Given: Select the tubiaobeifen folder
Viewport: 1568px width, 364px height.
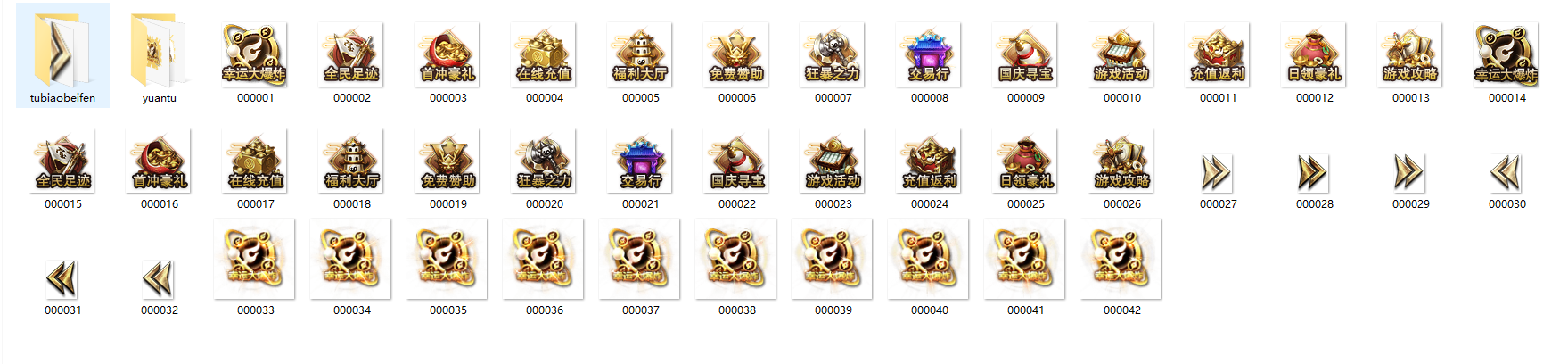Looking at the screenshot, I should point(62,55).
